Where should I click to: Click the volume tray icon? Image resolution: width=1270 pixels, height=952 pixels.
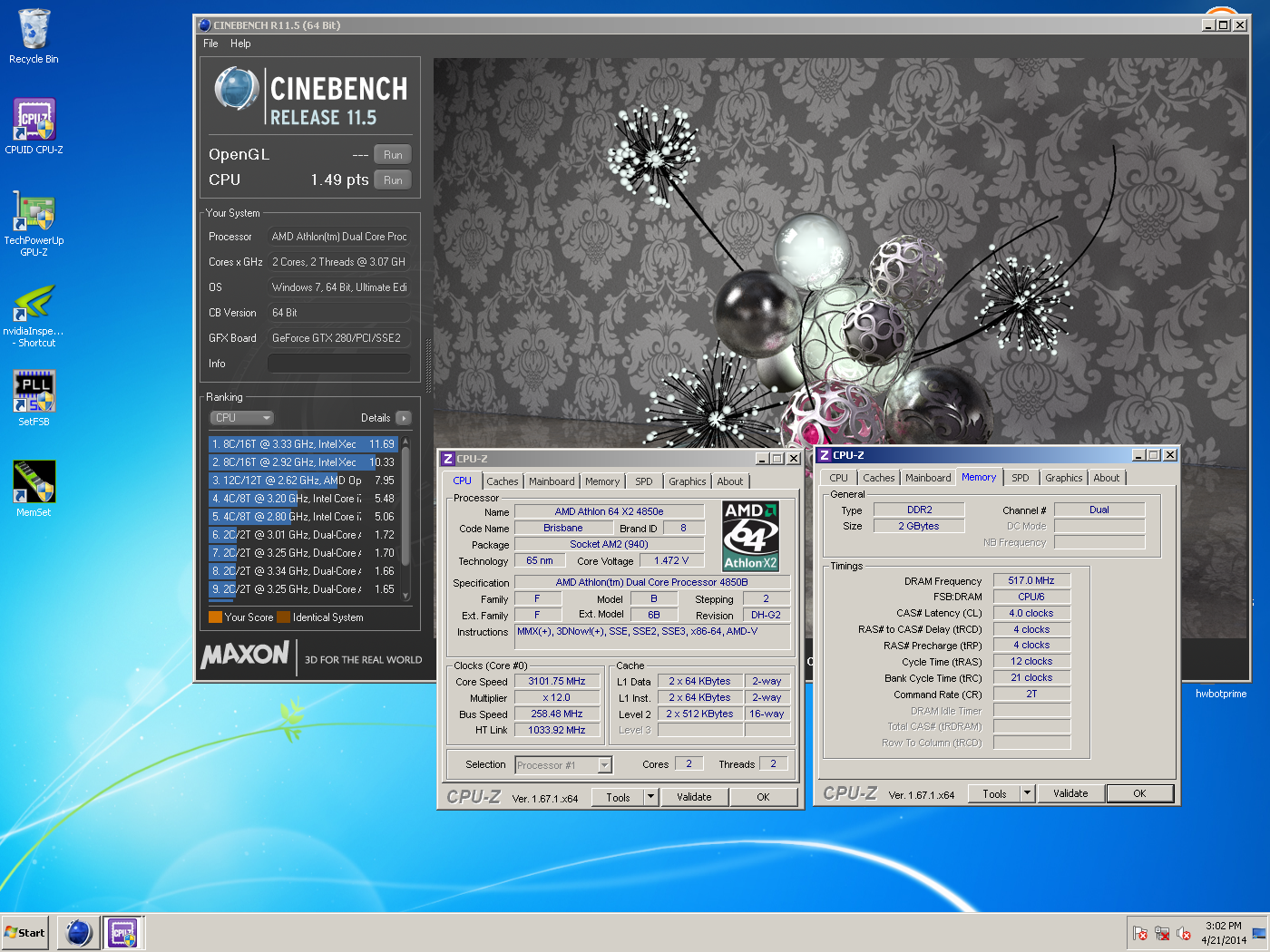[1183, 933]
